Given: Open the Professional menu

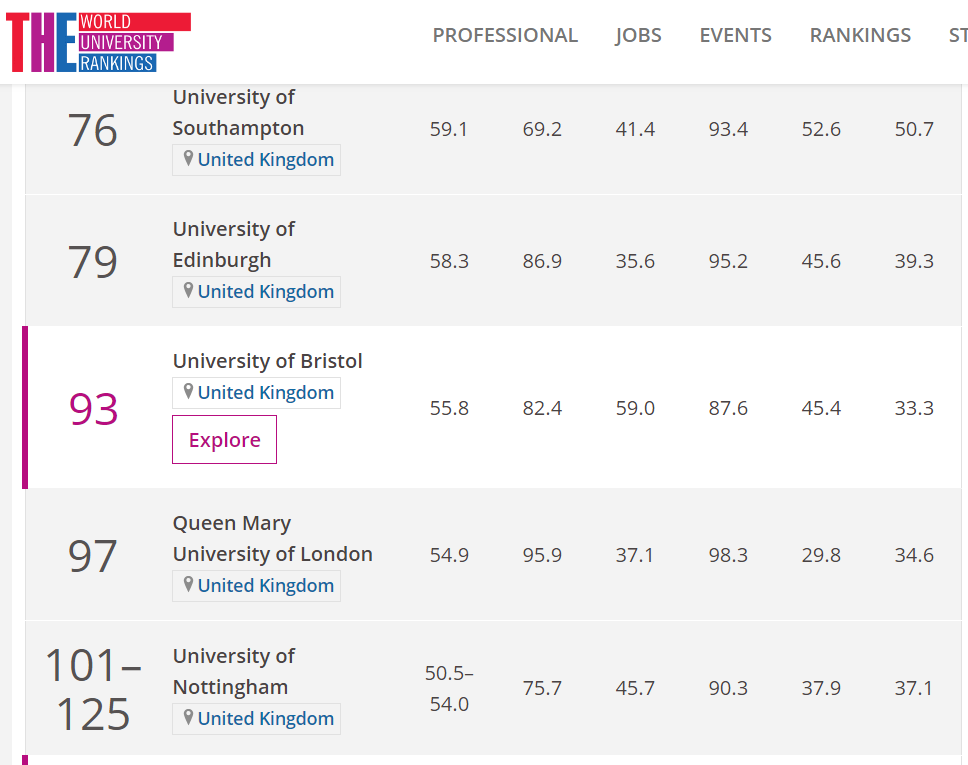Looking at the screenshot, I should pyautogui.click(x=505, y=35).
